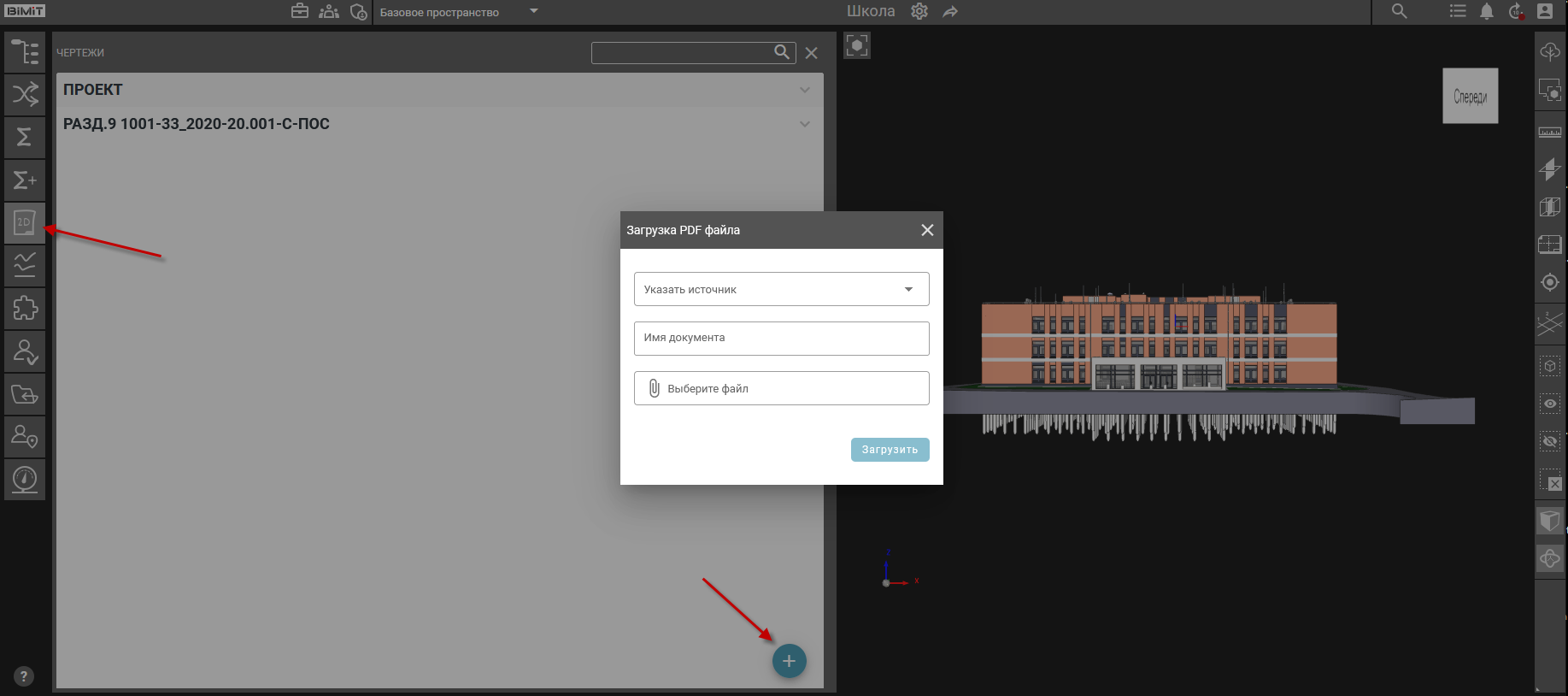This screenshot has height=696, width=1568.
Task: Click the project settings gear next to Школа
Action: click(919, 12)
